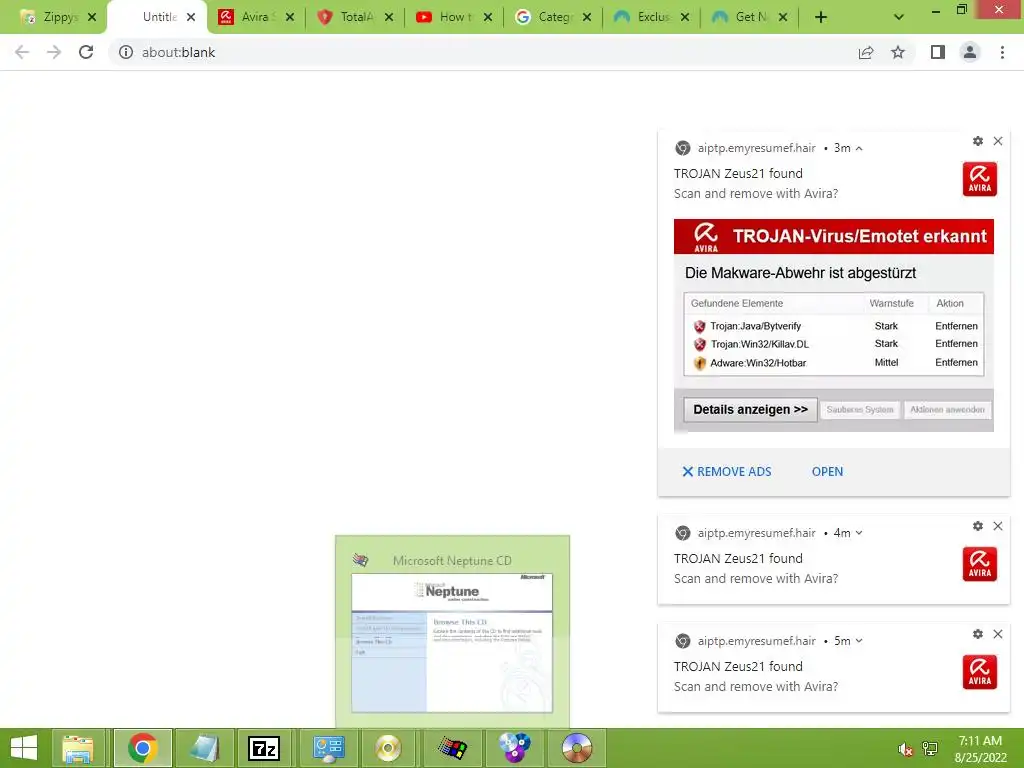The height and width of the screenshot is (768, 1024).
Task: Close the Get N tab
Action: 783,17
